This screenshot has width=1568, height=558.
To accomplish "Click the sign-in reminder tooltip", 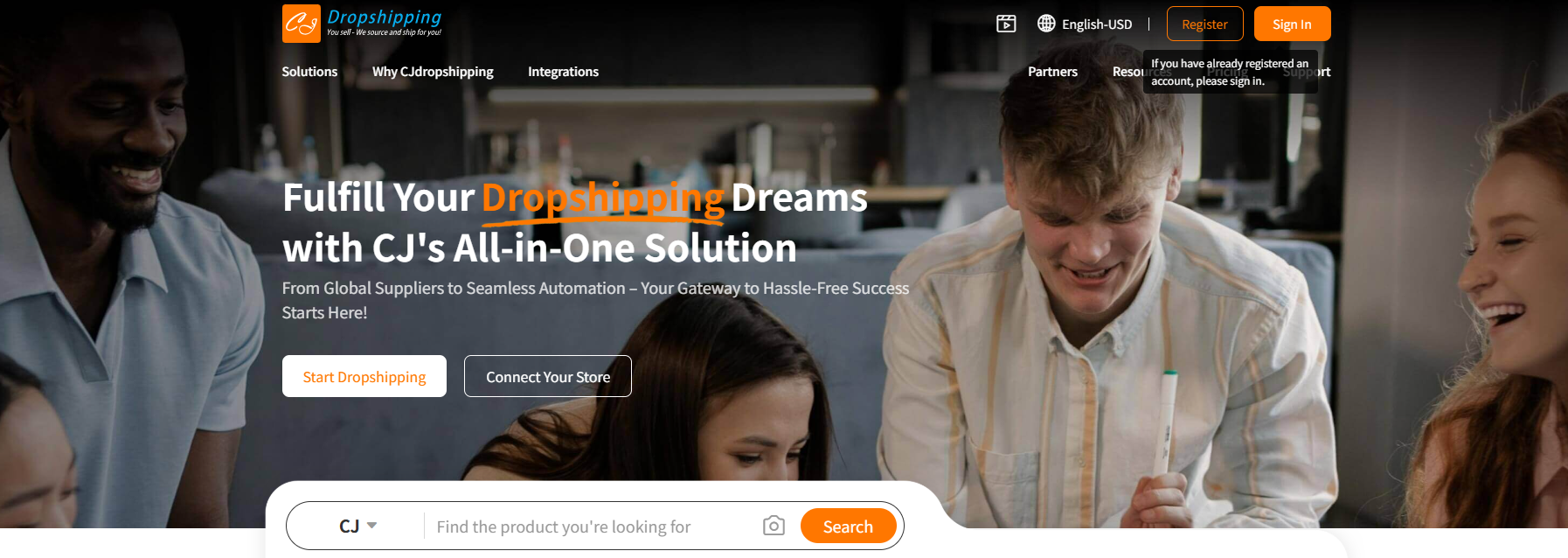I will tap(1230, 72).
